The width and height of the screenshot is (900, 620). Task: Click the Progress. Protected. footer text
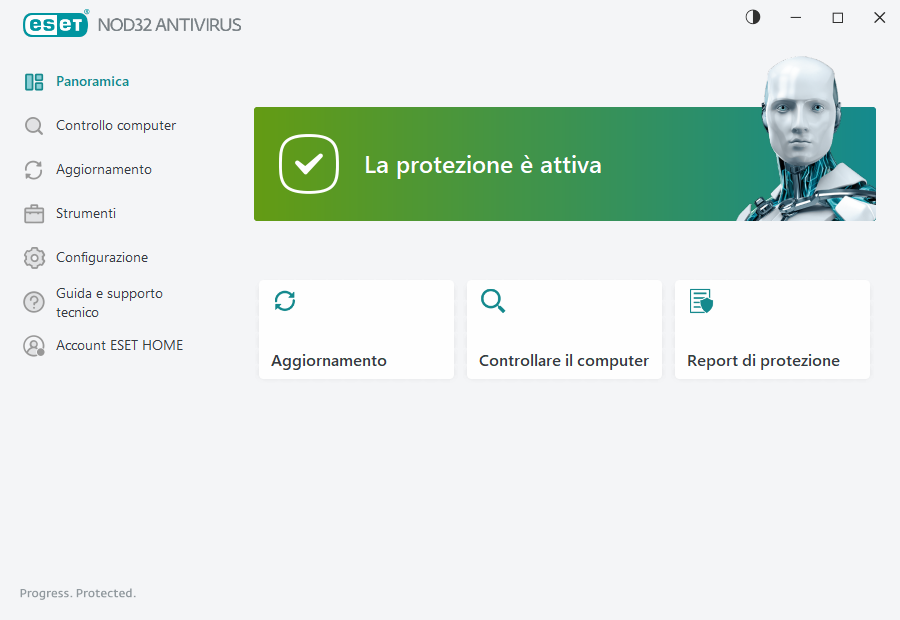(x=77, y=593)
